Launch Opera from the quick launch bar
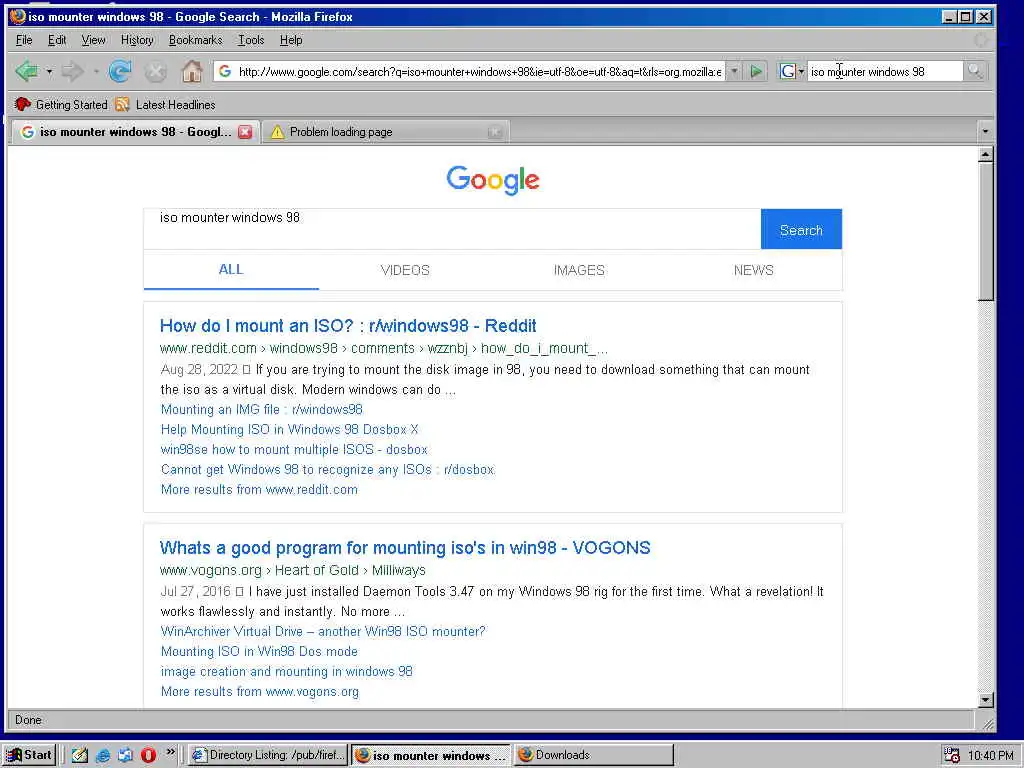The height and width of the screenshot is (768, 1024). (148, 755)
